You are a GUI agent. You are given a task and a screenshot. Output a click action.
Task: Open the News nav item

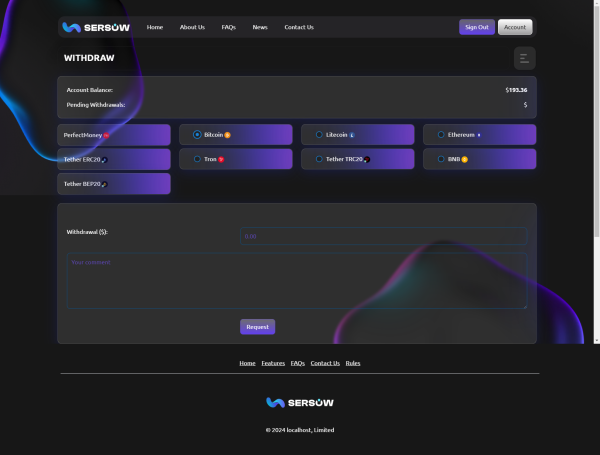(x=260, y=27)
